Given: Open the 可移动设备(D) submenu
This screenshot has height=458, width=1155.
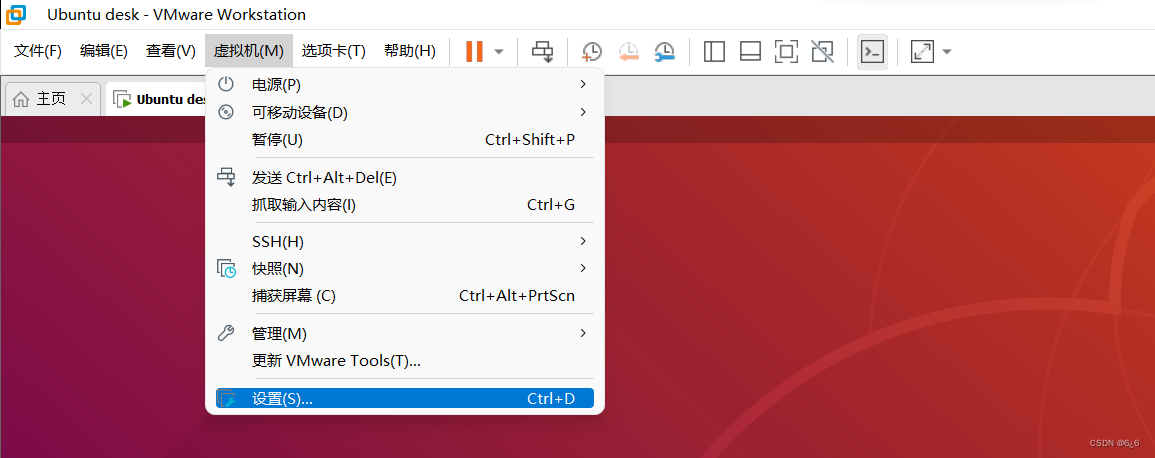Looking at the screenshot, I should [x=404, y=113].
